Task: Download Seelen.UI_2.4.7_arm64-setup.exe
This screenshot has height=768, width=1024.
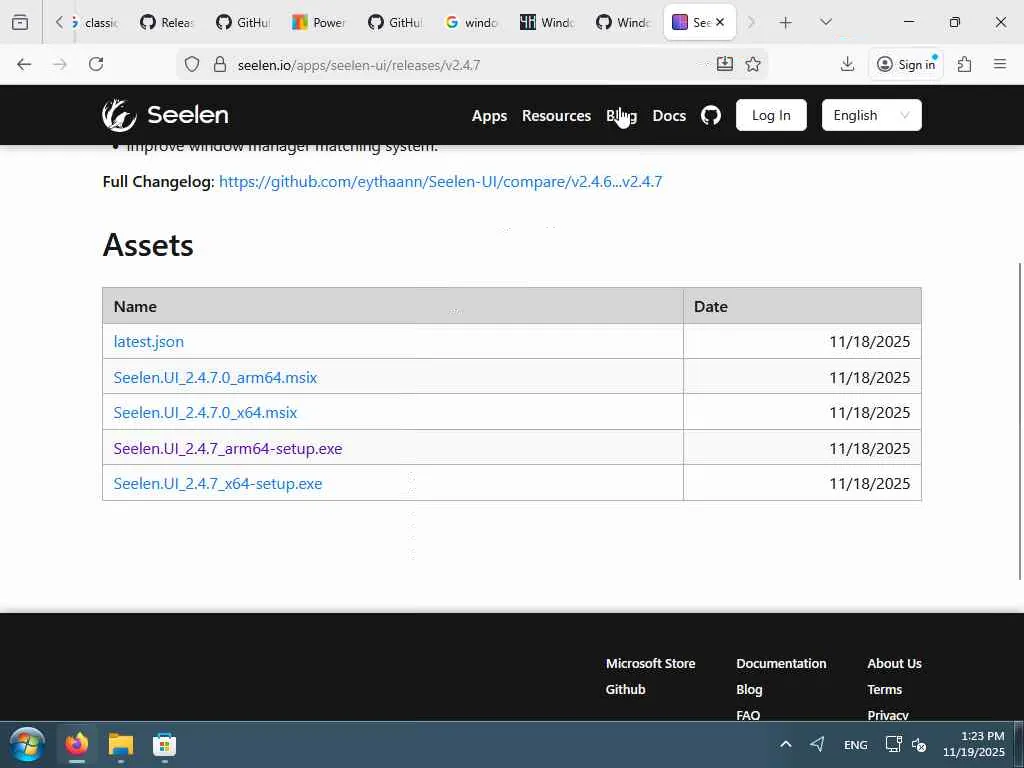Action: click(x=228, y=449)
